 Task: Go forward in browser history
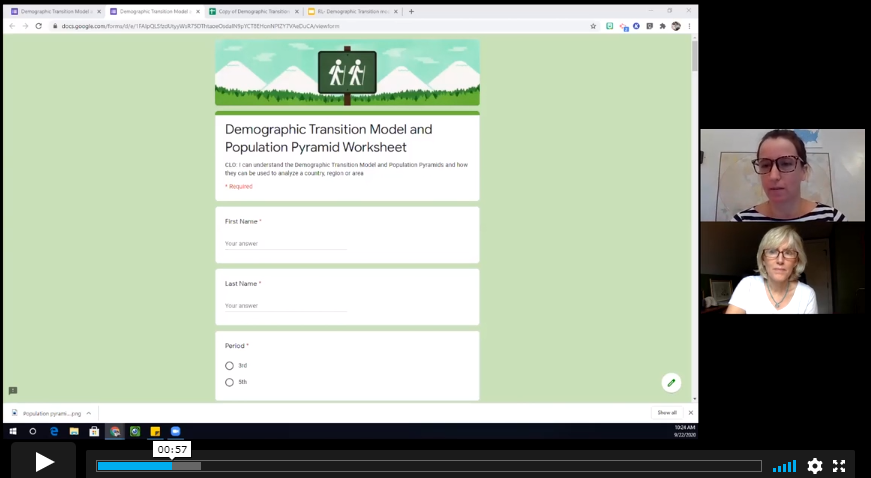point(25,26)
